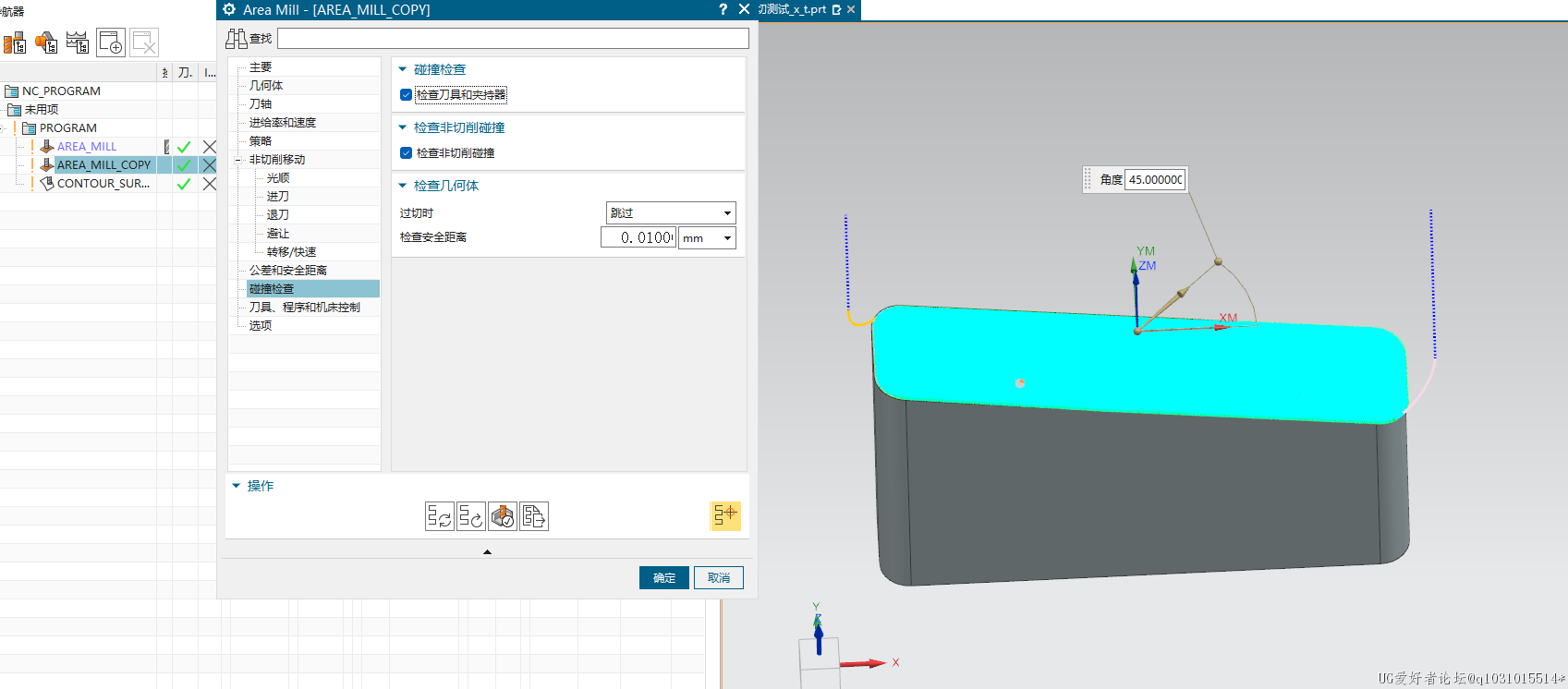Close the 刃测试_x_t.prt tab
The height and width of the screenshot is (689, 1568).
click(x=851, y=9)
